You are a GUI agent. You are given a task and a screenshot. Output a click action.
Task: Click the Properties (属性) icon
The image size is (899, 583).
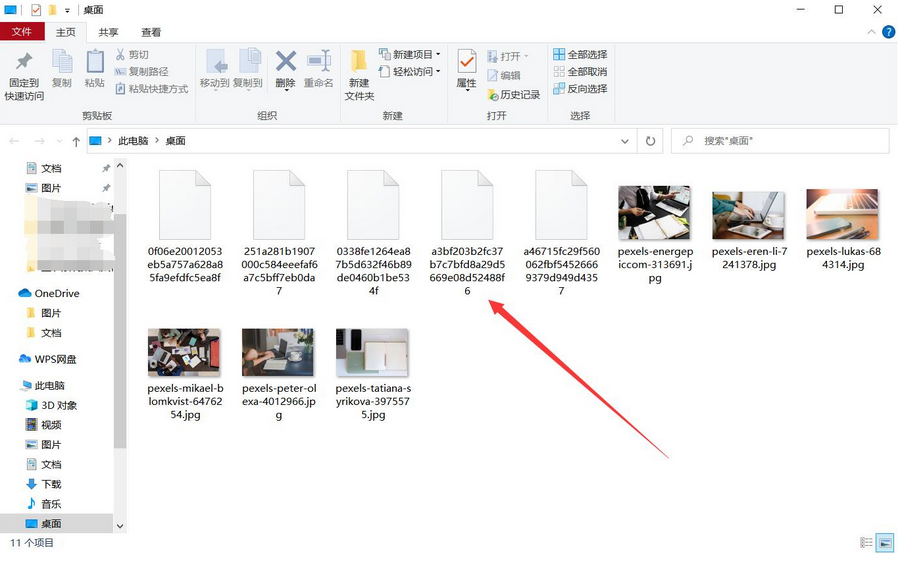tap(466, 65)
